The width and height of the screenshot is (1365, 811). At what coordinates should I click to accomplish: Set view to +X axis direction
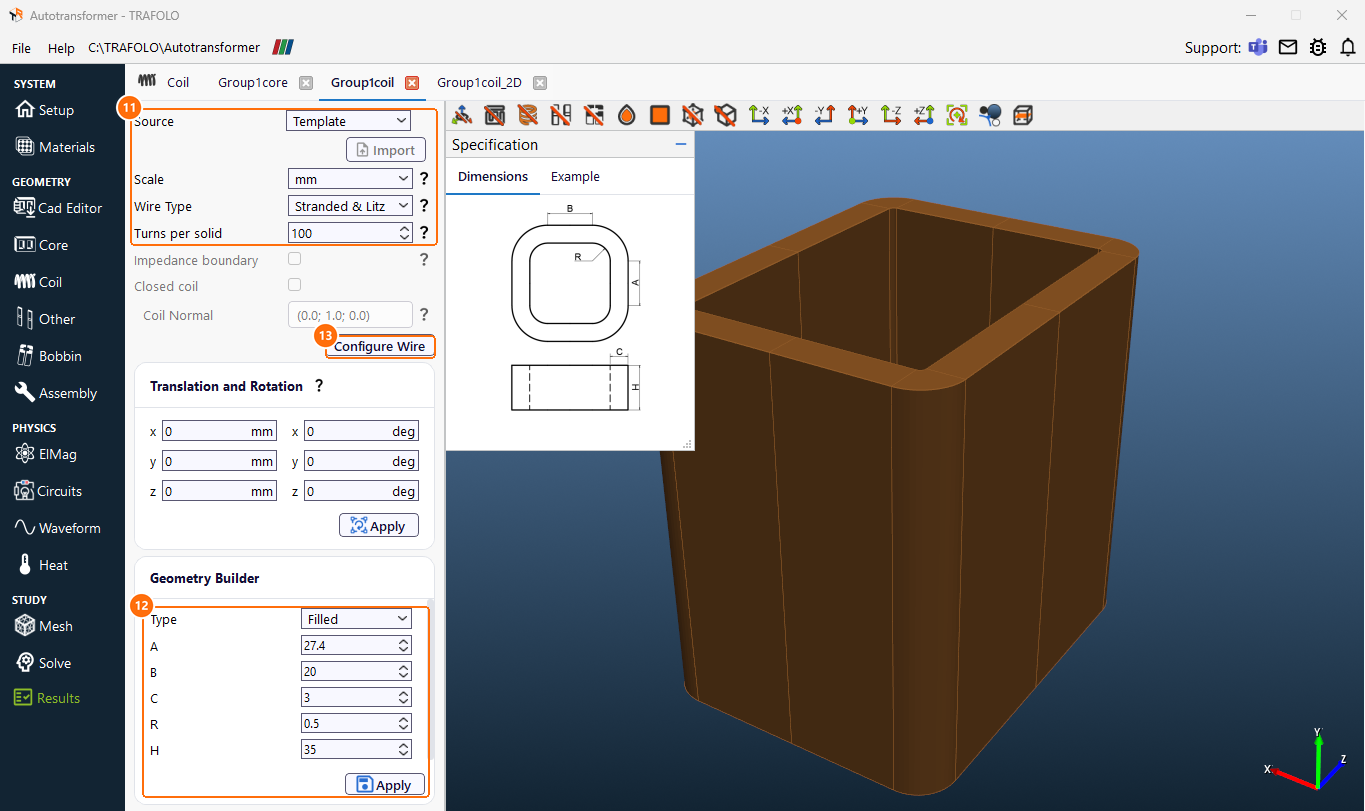792,115
